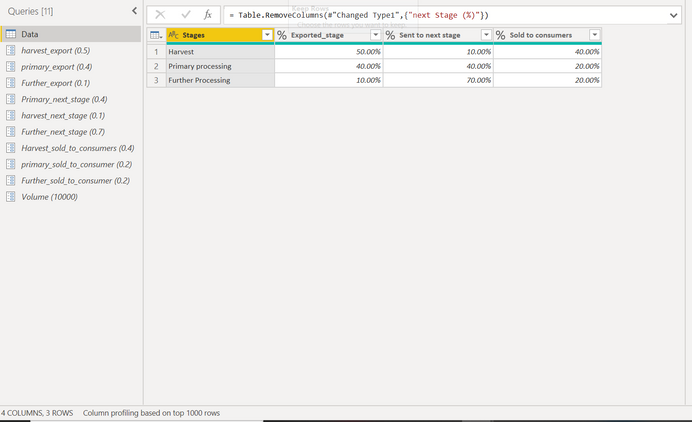Click the '4 COLUMNS, 3 ROWS' status text

[37, 413]
